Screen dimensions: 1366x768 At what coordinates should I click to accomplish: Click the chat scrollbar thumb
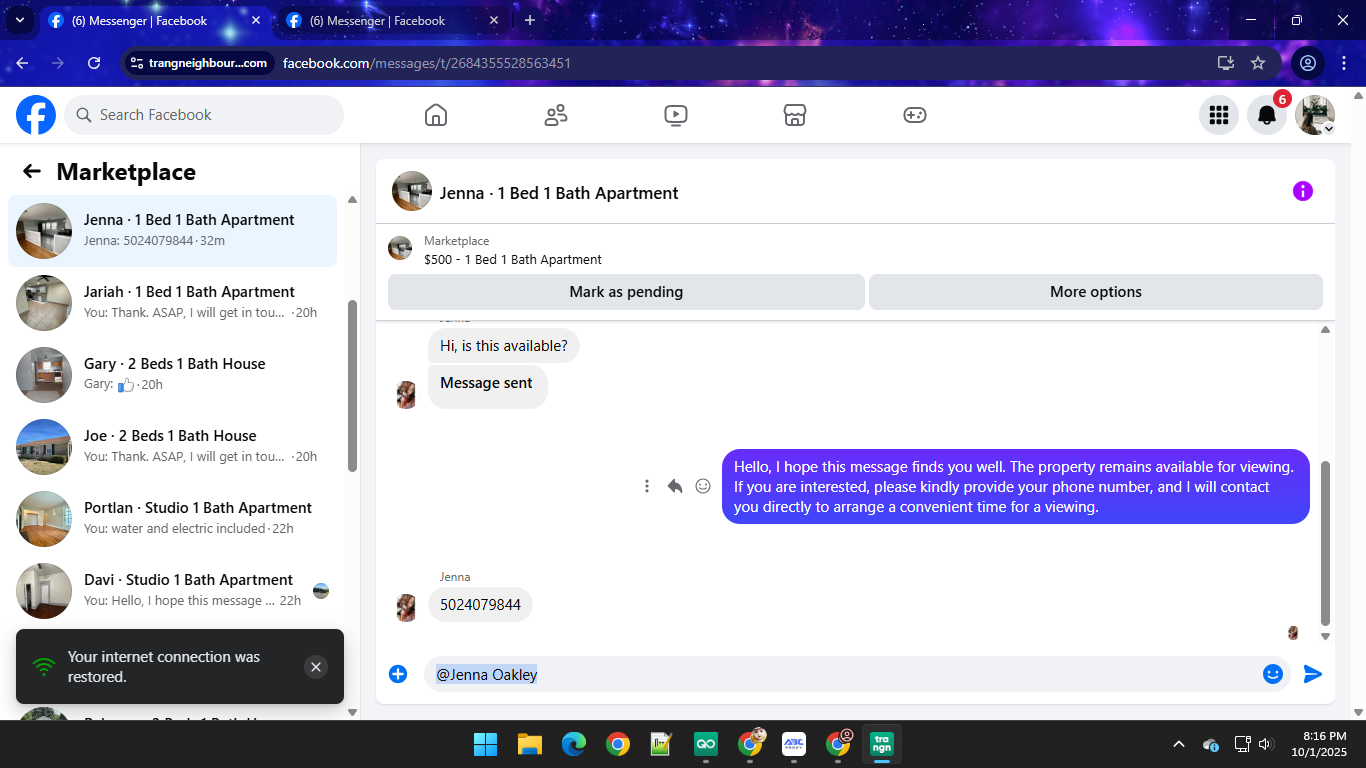click(x=1326, y=543)
